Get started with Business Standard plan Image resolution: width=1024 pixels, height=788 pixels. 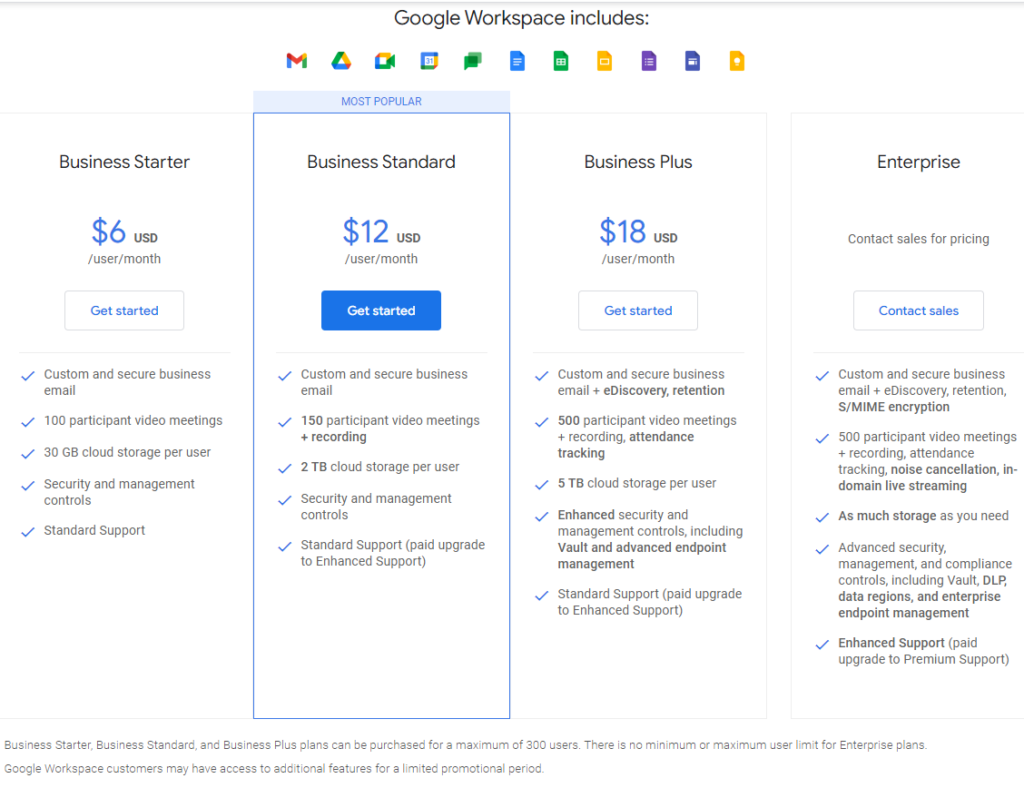point(381,310)
